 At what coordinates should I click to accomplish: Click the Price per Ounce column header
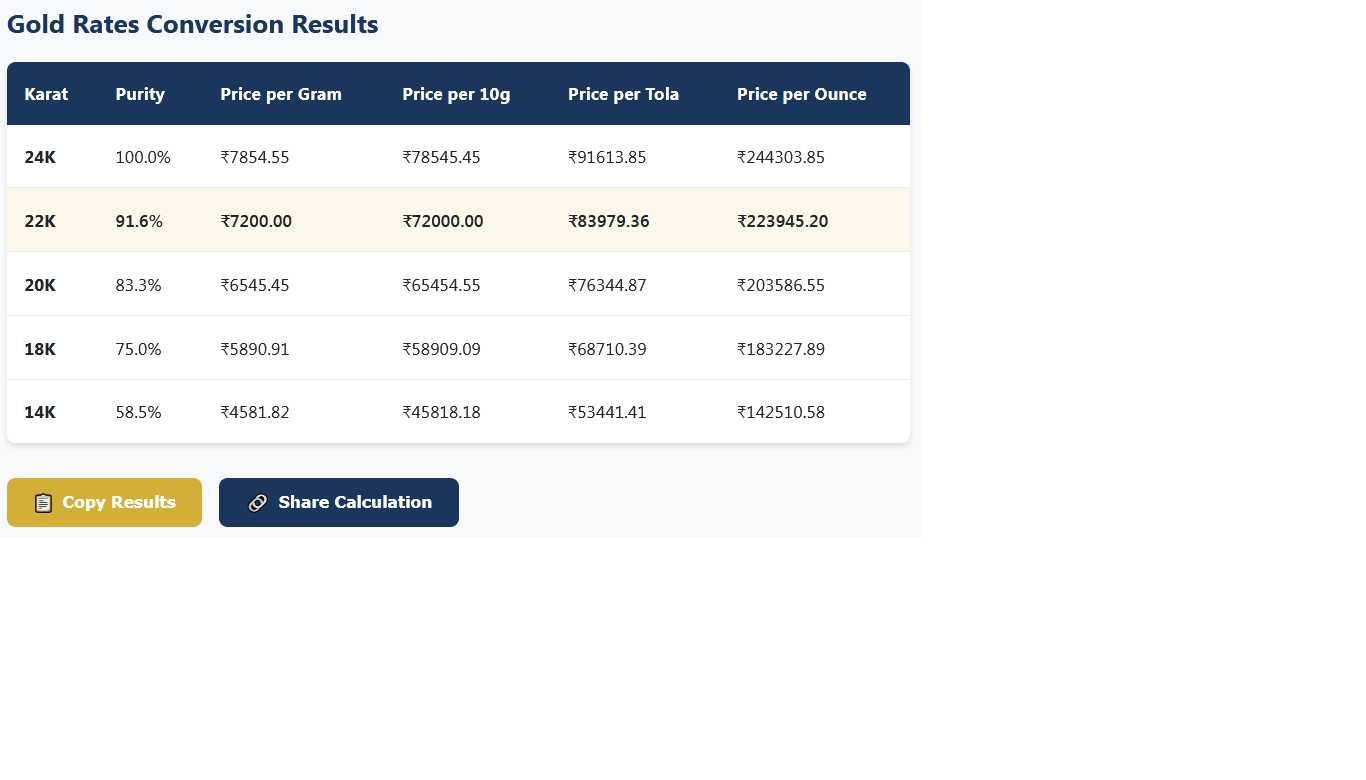(x=801, y=93)
